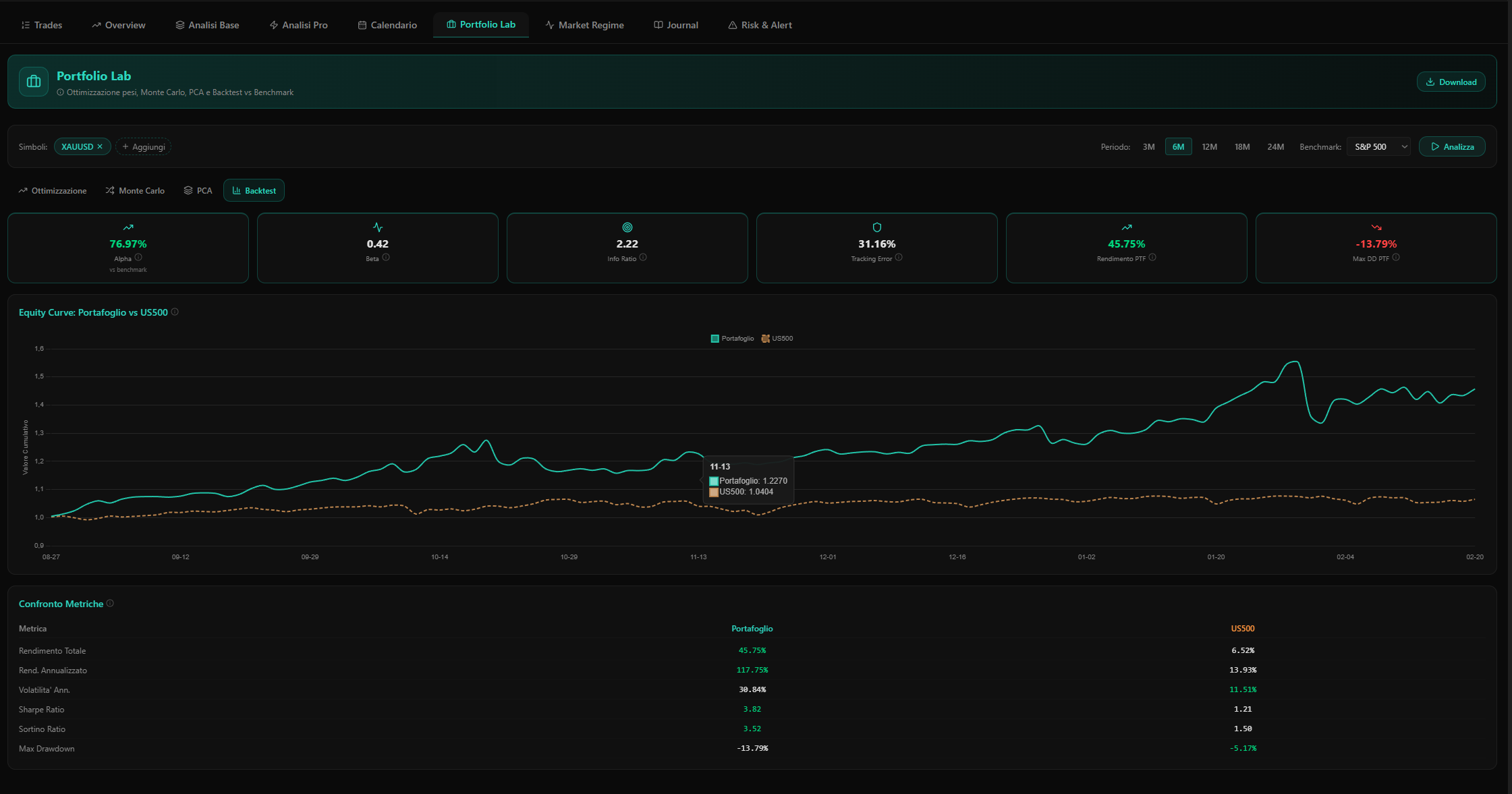Click Tracking Error info icon
The height and width of the screenshot is (794, 1512).
(899, 257)
